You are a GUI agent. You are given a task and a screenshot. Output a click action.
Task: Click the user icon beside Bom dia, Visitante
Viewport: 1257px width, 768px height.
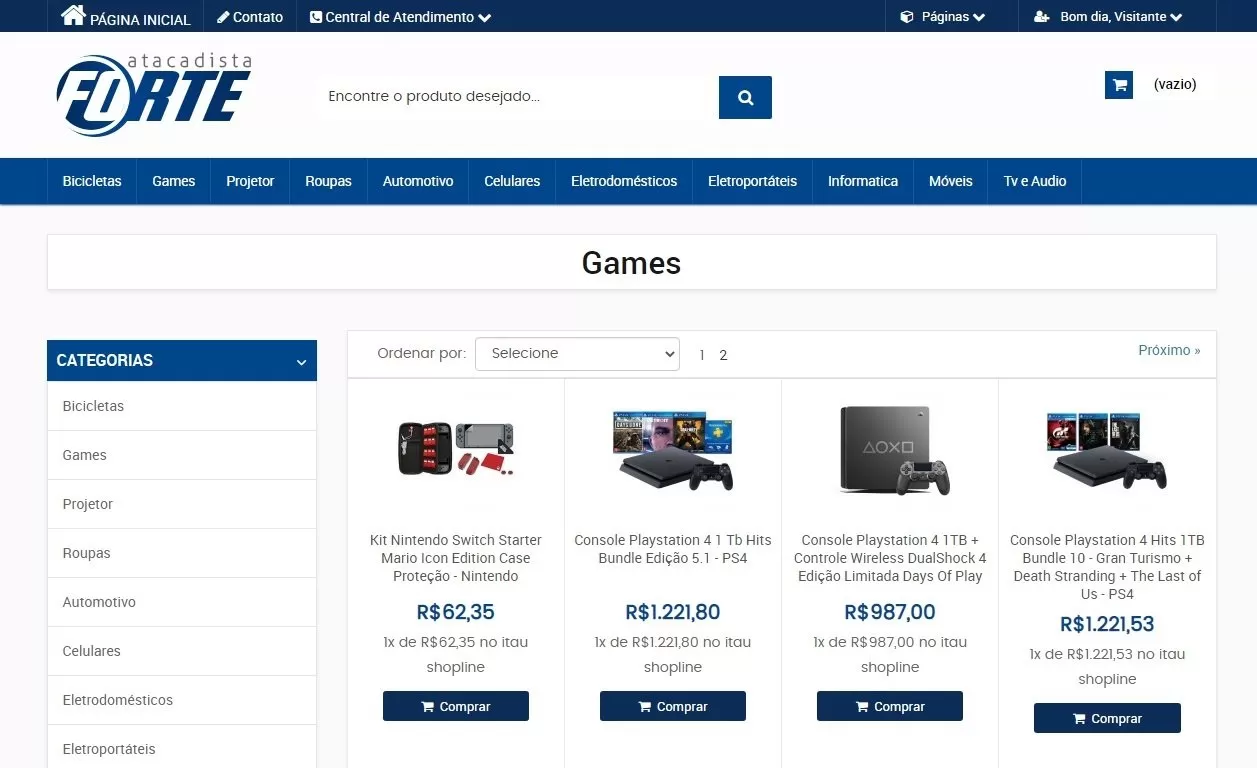1042,17
